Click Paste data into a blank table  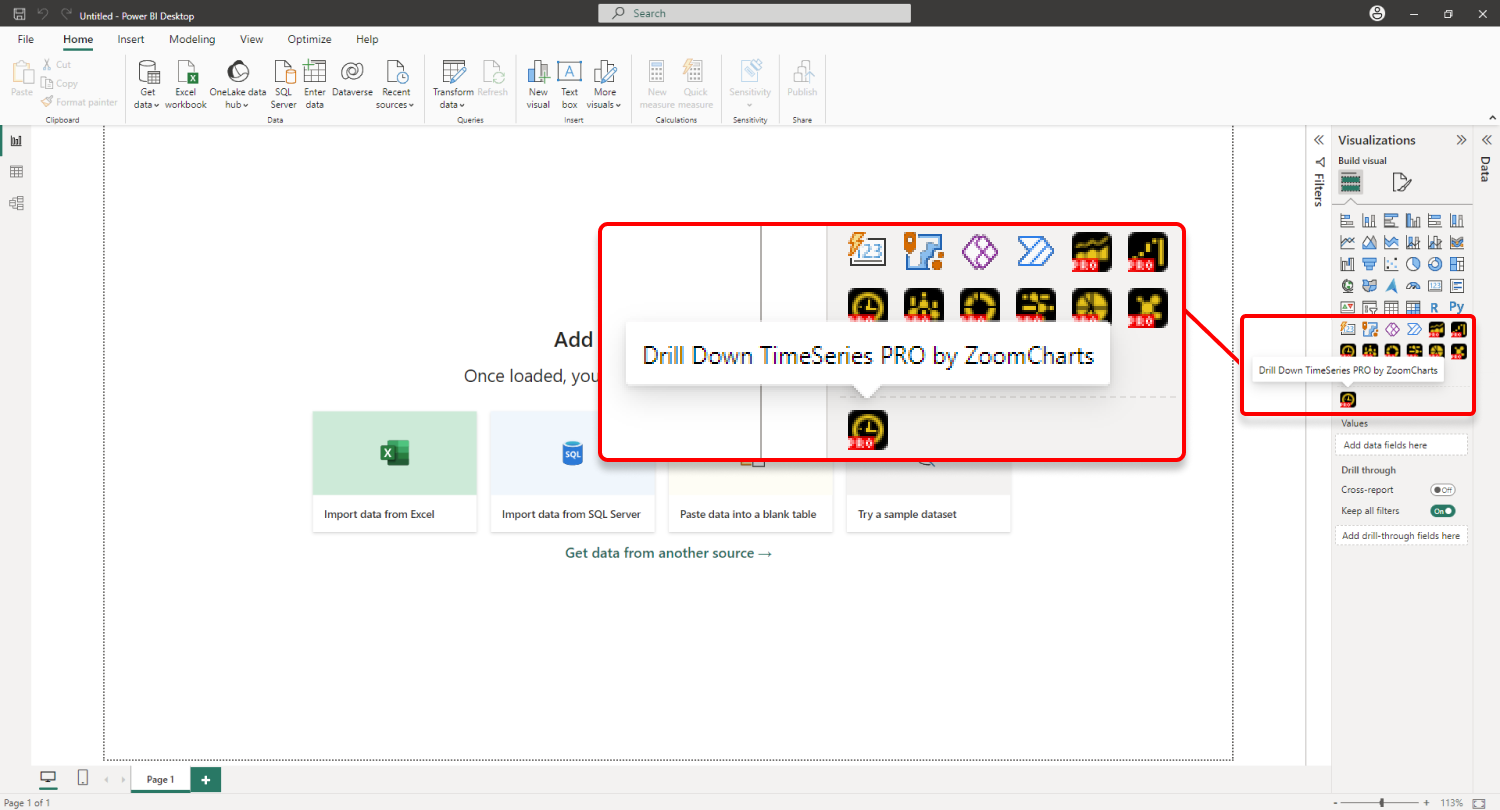point(750,471)
